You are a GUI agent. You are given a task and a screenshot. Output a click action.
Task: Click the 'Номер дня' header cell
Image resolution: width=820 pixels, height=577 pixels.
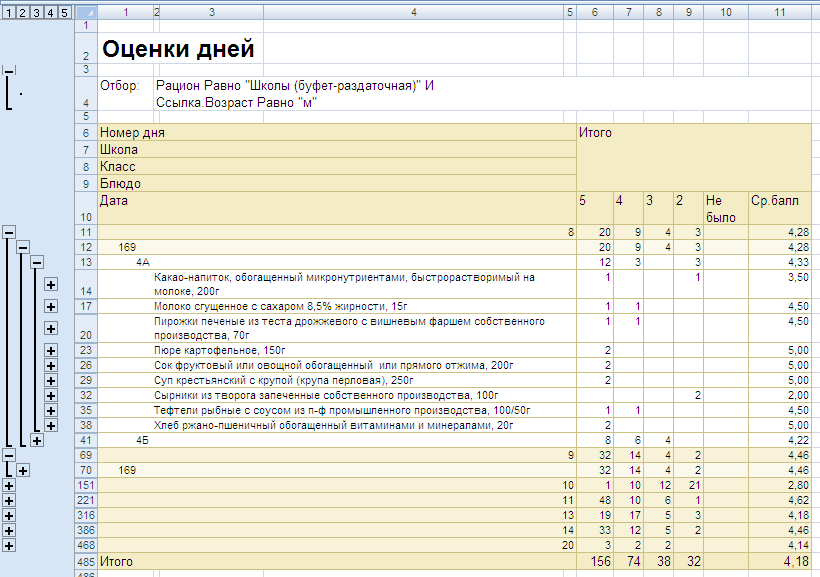(x=337, y=133)
